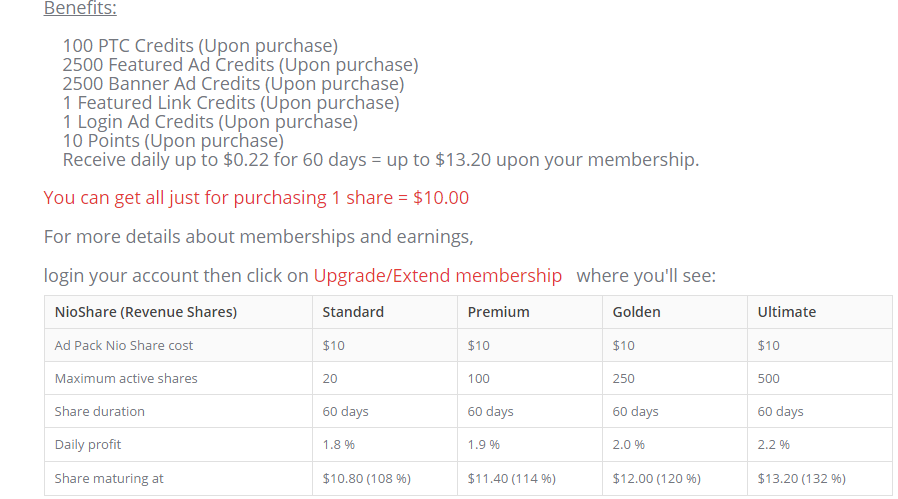Click the Share duration row label
This screenshot has width=898, height=499.
(x=100, y=412)
